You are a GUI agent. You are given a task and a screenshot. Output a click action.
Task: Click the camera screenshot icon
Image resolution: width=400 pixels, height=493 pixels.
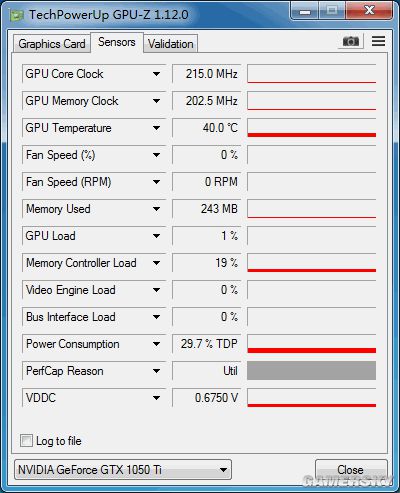point(351,41)
